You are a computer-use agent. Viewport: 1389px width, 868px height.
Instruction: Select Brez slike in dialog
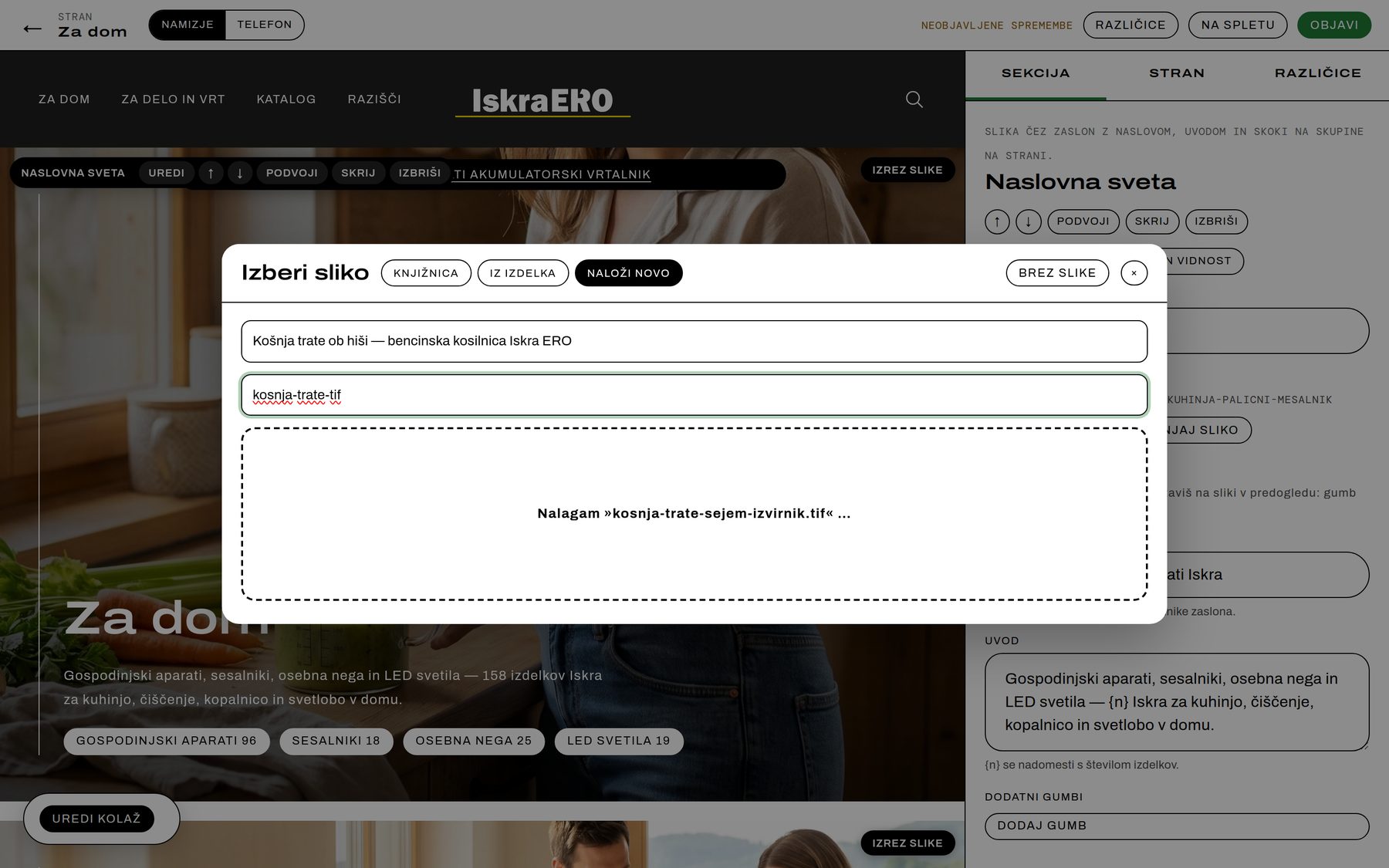point(1057,273)
